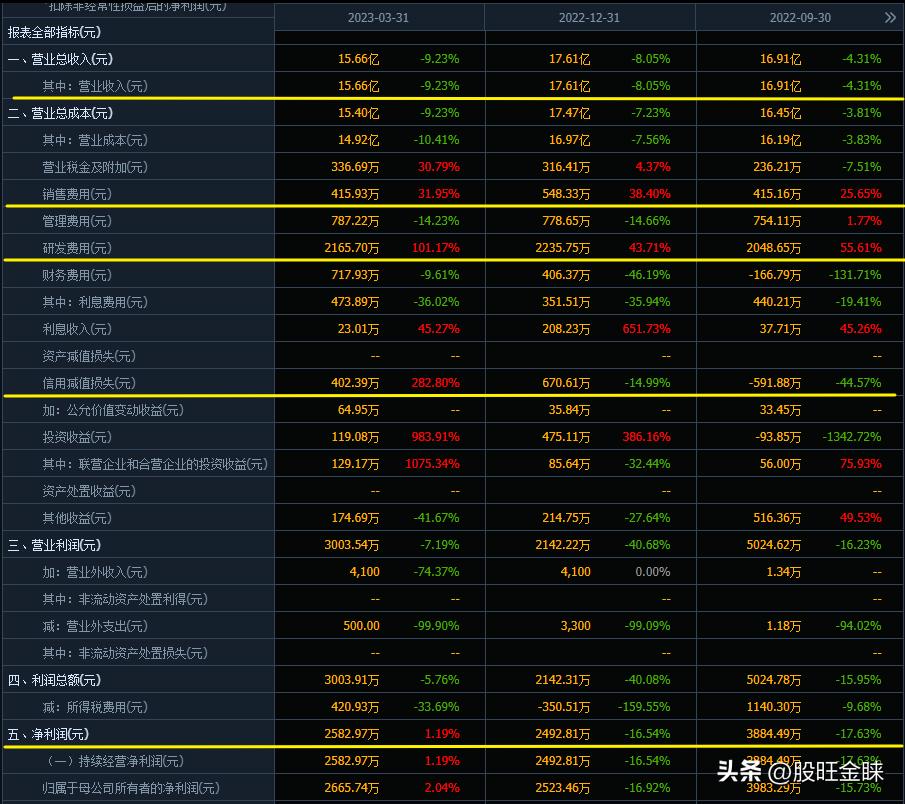Click the 其中：营业收入(元) row label
The width and height of the screenshot is (905, 804).
pyautogui.click(x=95, y=87)
